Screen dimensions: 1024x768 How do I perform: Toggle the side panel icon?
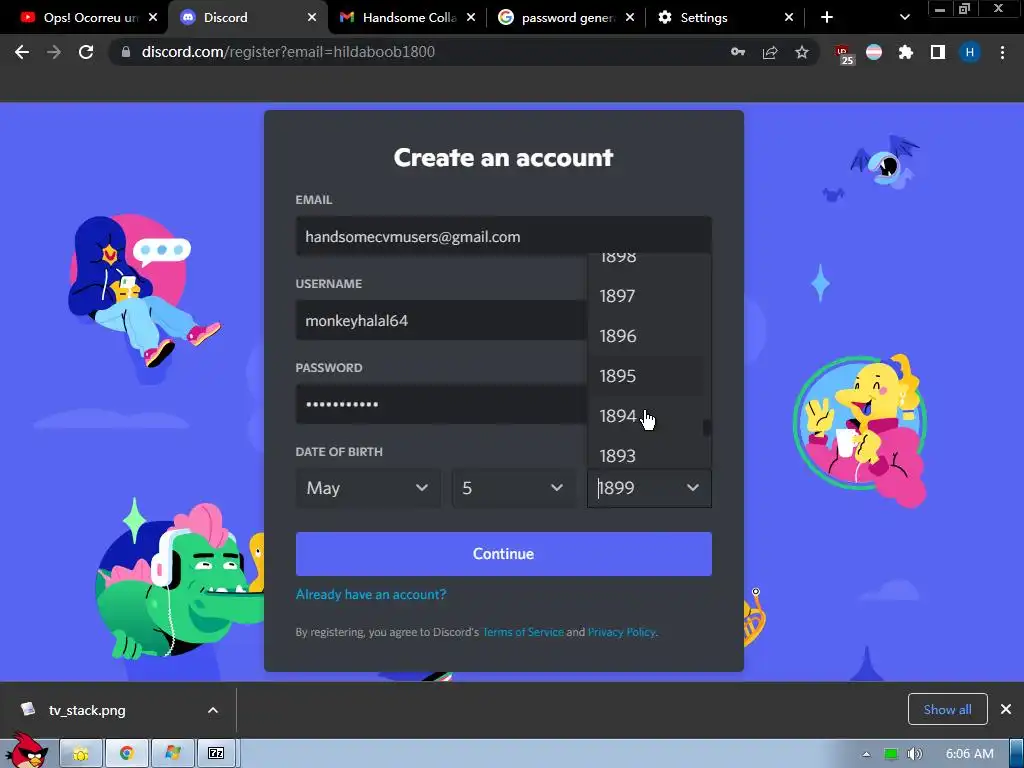(938, 52)
